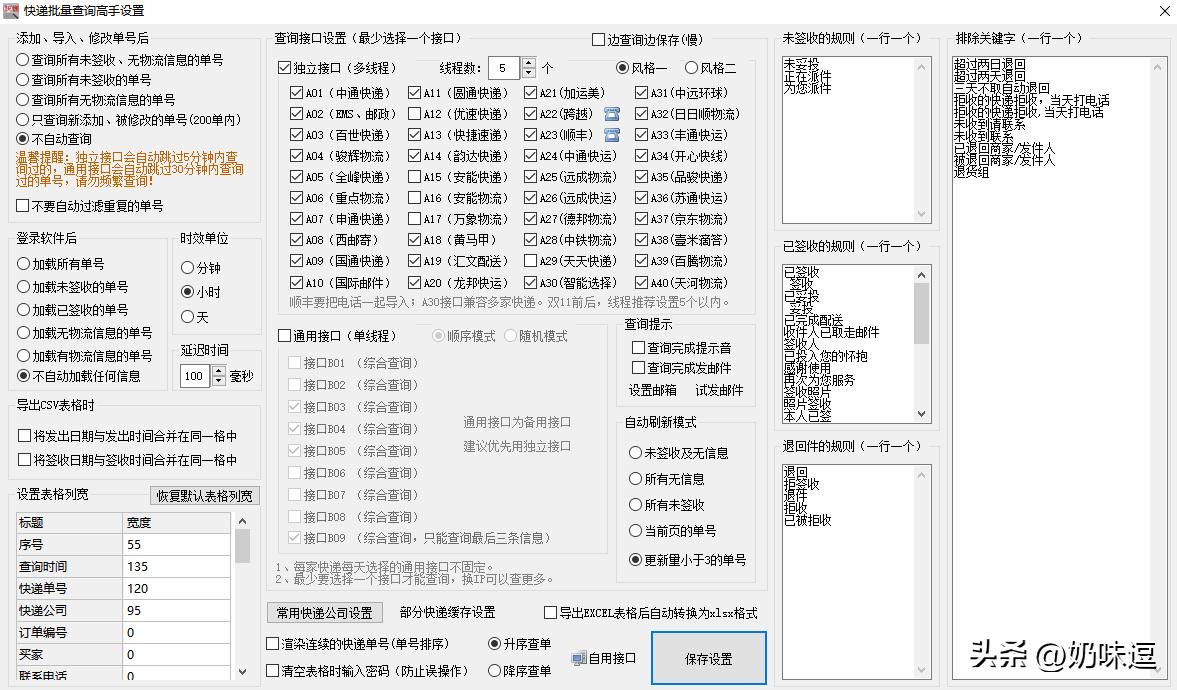Viewport: 1177px width, 690px height.
Task: Click the down arrow of 已签收的规则 scrollbar
Action: (923, 414)
